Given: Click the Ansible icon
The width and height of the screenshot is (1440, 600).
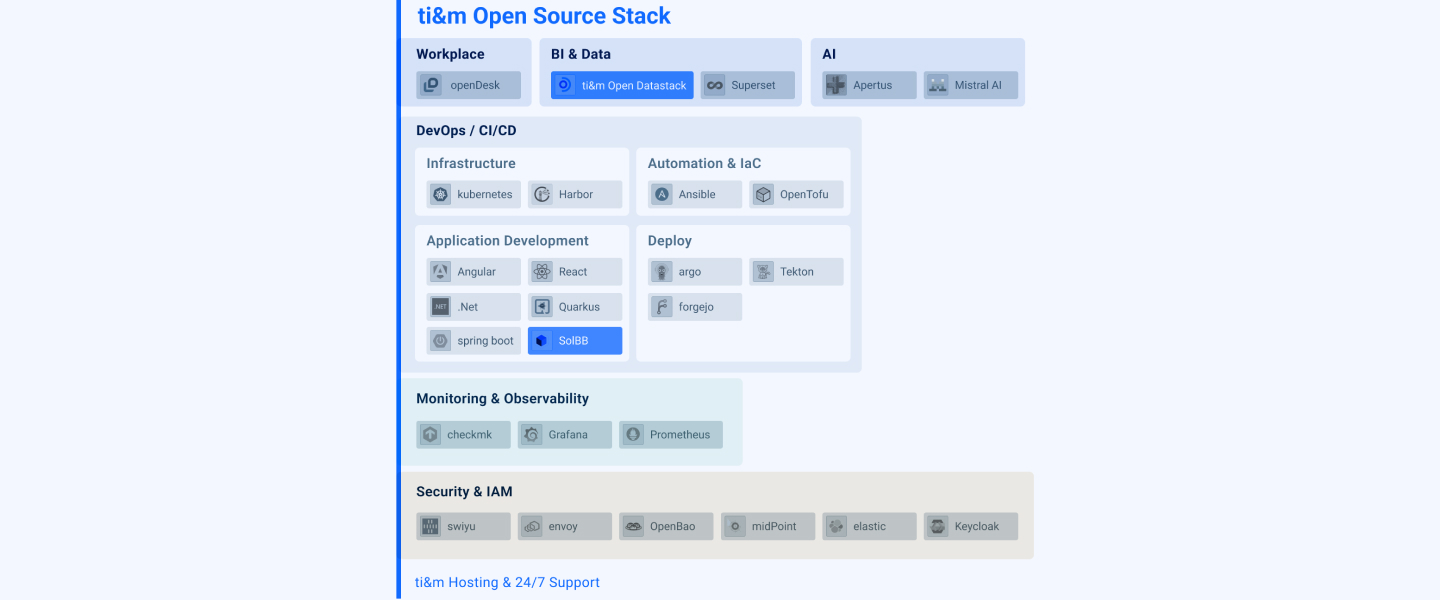Looking at the screenshot, I should click(661, 194).
